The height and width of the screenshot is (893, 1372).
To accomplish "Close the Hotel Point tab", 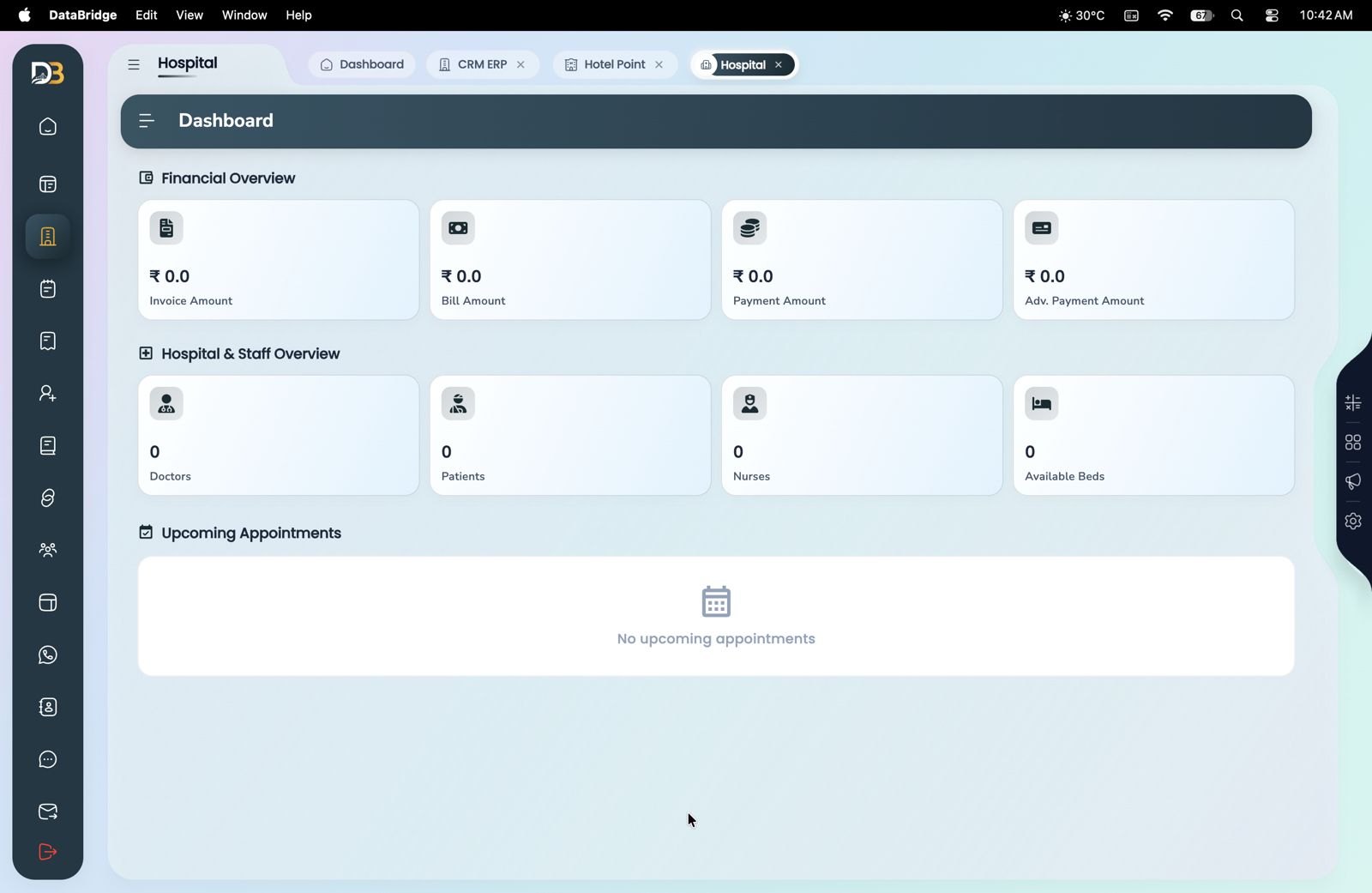I will click(659, 65).
